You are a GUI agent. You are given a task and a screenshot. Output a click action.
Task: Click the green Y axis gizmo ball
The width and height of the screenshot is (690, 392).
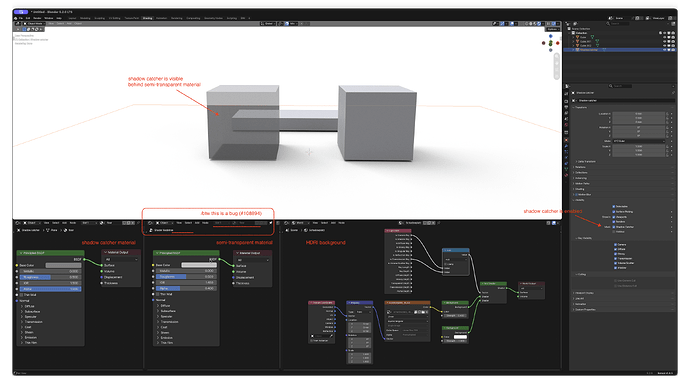pyautogui.click(x=551, y=43)
